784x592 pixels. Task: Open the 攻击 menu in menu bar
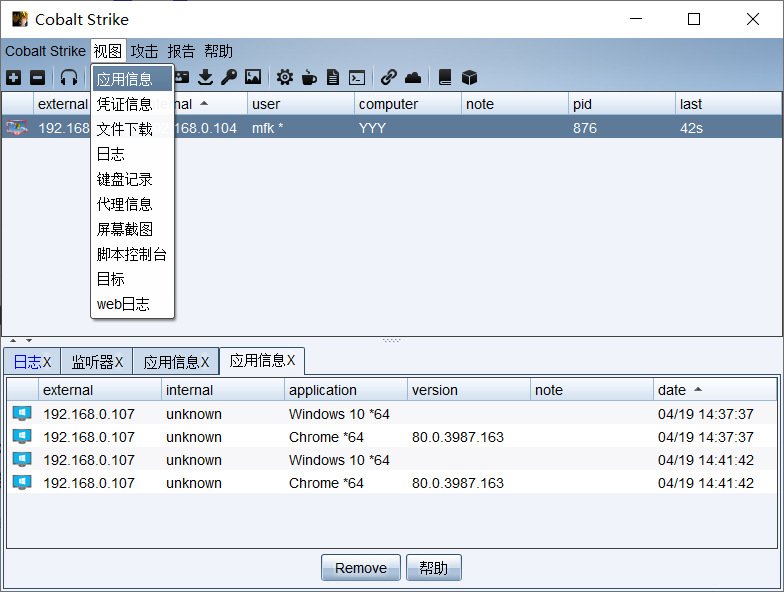click(144, 51)
